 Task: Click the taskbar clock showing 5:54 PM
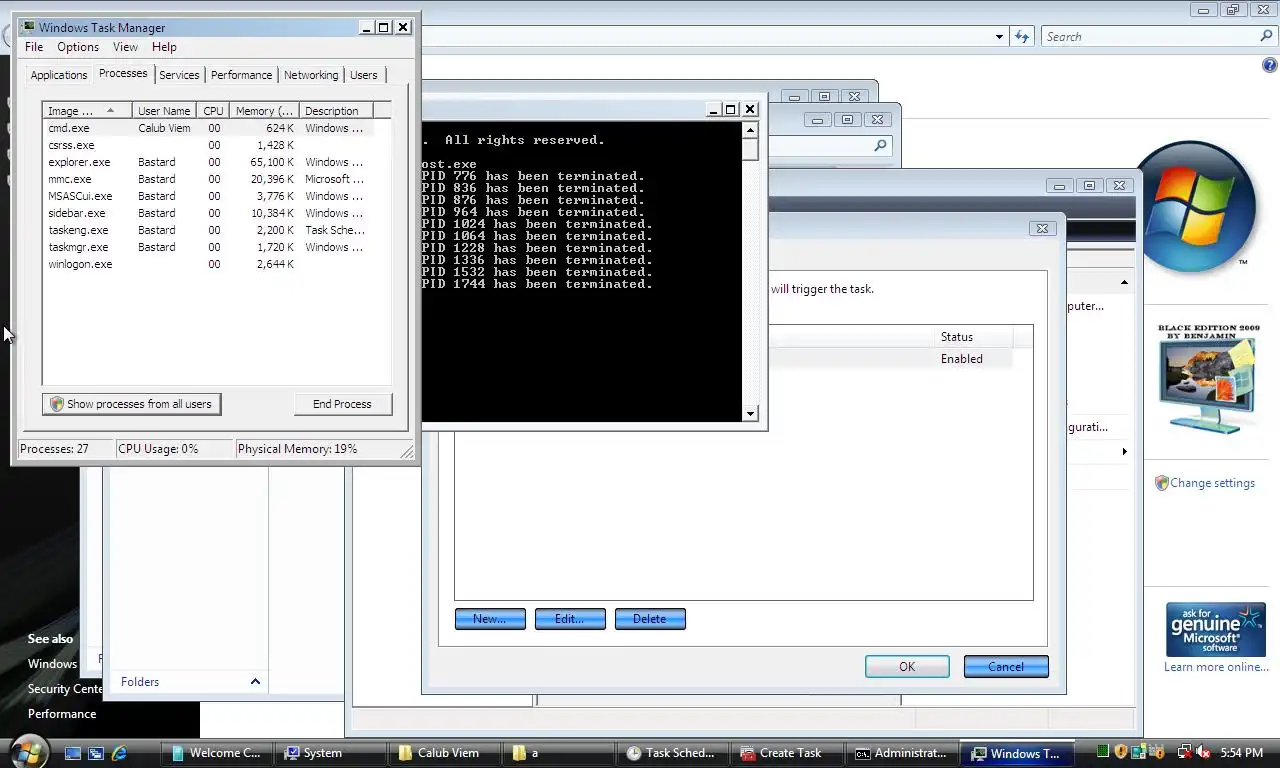click(1241, 753)
